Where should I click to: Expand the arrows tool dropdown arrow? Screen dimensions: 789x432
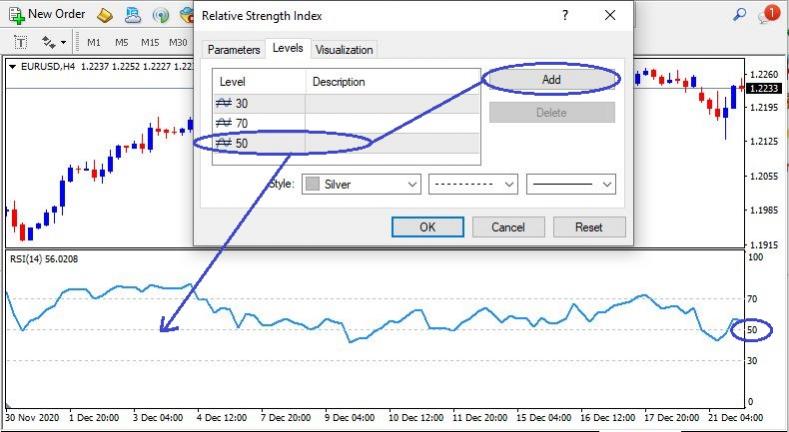[63, 43]
